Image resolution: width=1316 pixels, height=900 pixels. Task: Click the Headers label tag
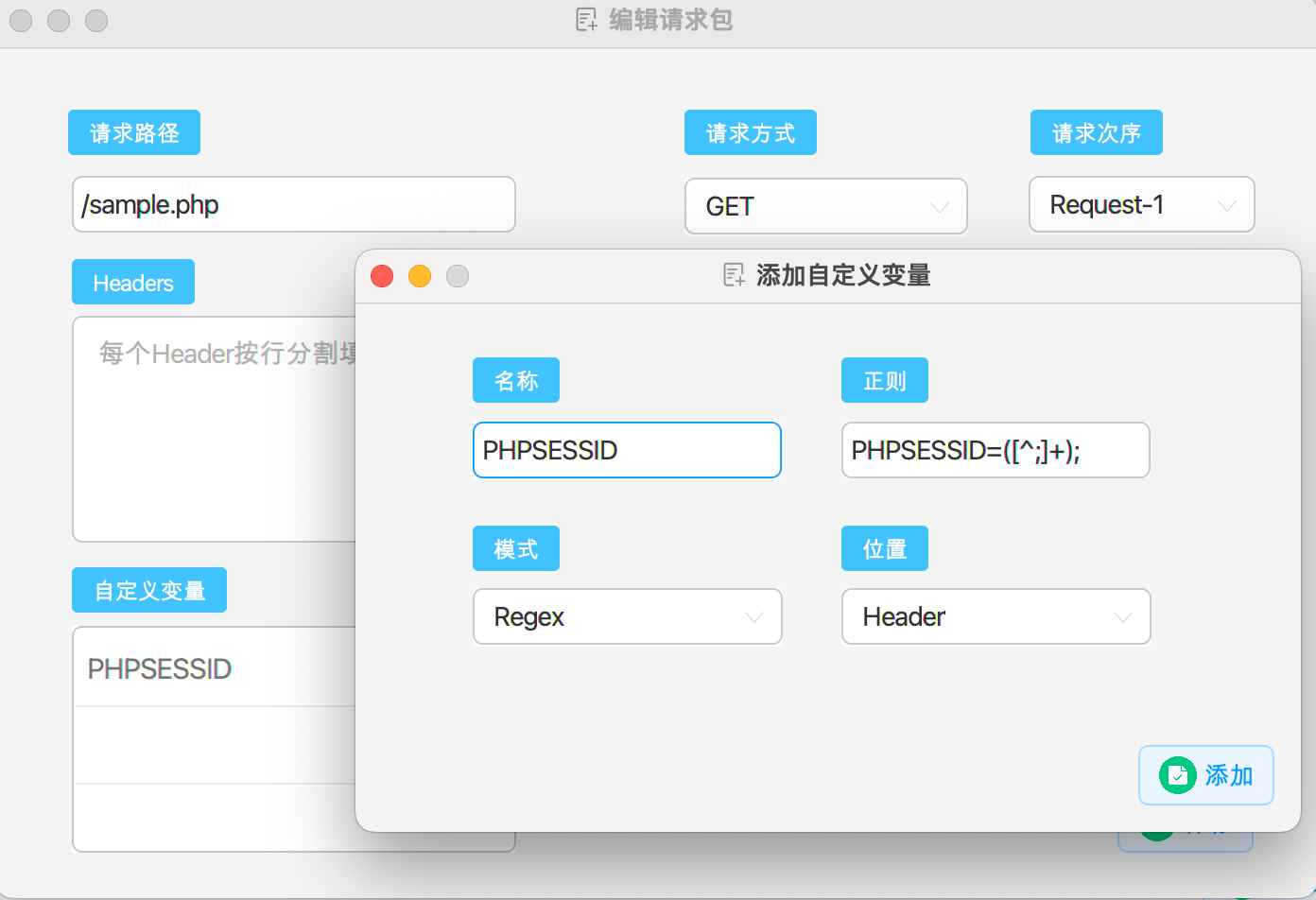[x=132, y=282]
